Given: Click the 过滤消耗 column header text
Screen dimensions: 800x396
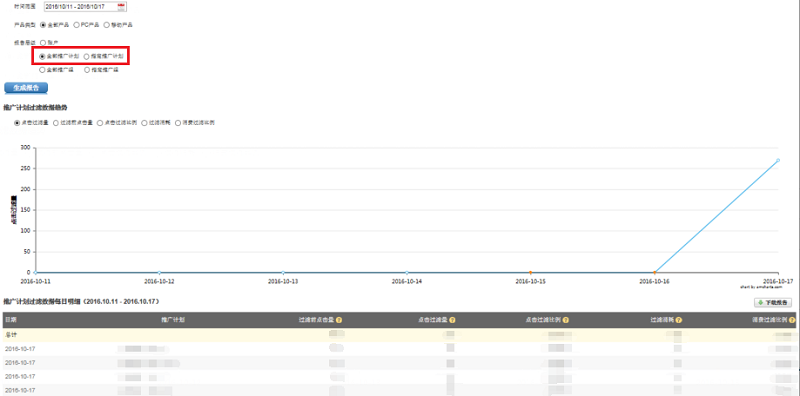Looking at the screenshot, I should click(x=662, y=320).
